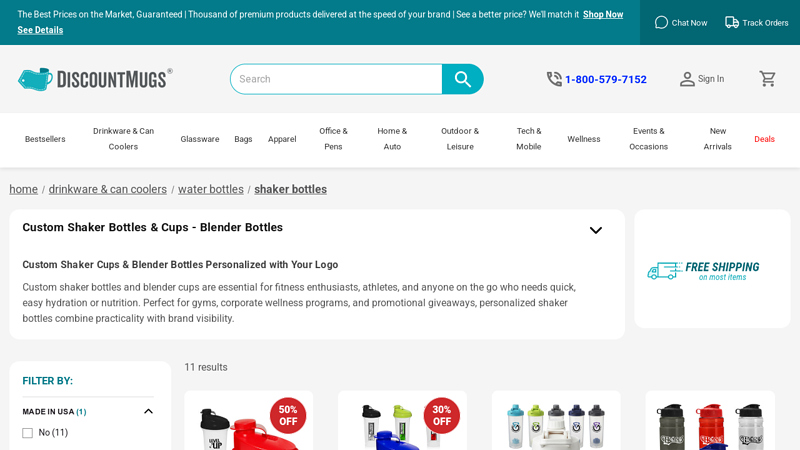Open the shopping cart icon
Viewport: 800px width, 450px height.
767,79
